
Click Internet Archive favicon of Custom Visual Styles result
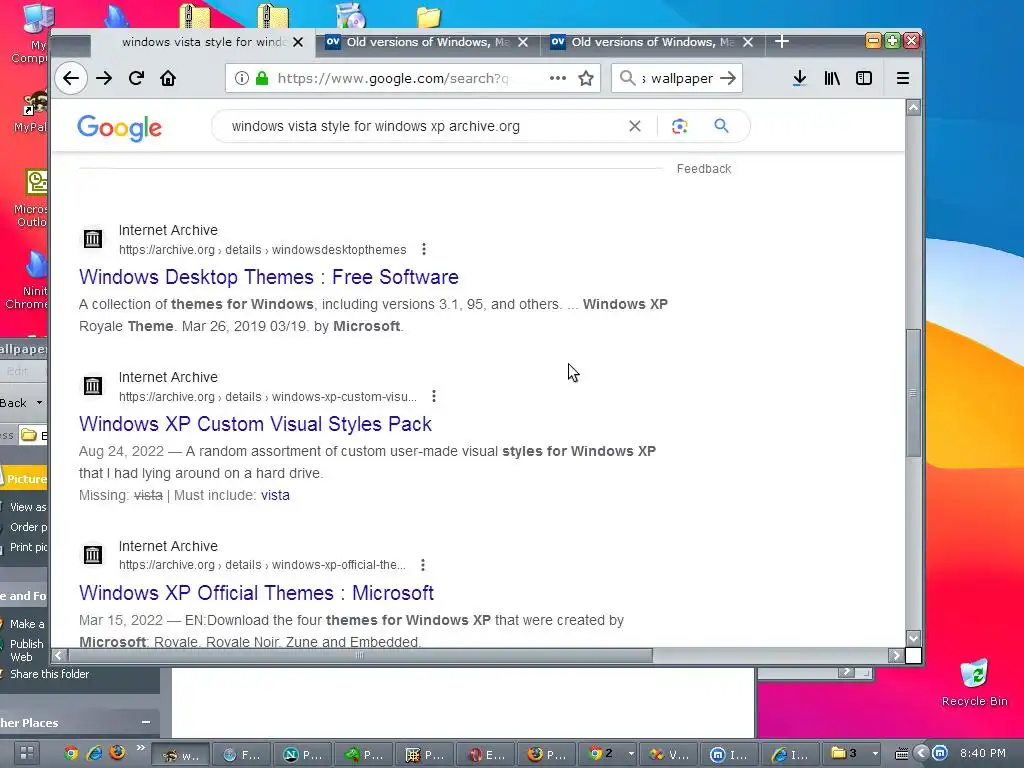[x=93, y=386]
